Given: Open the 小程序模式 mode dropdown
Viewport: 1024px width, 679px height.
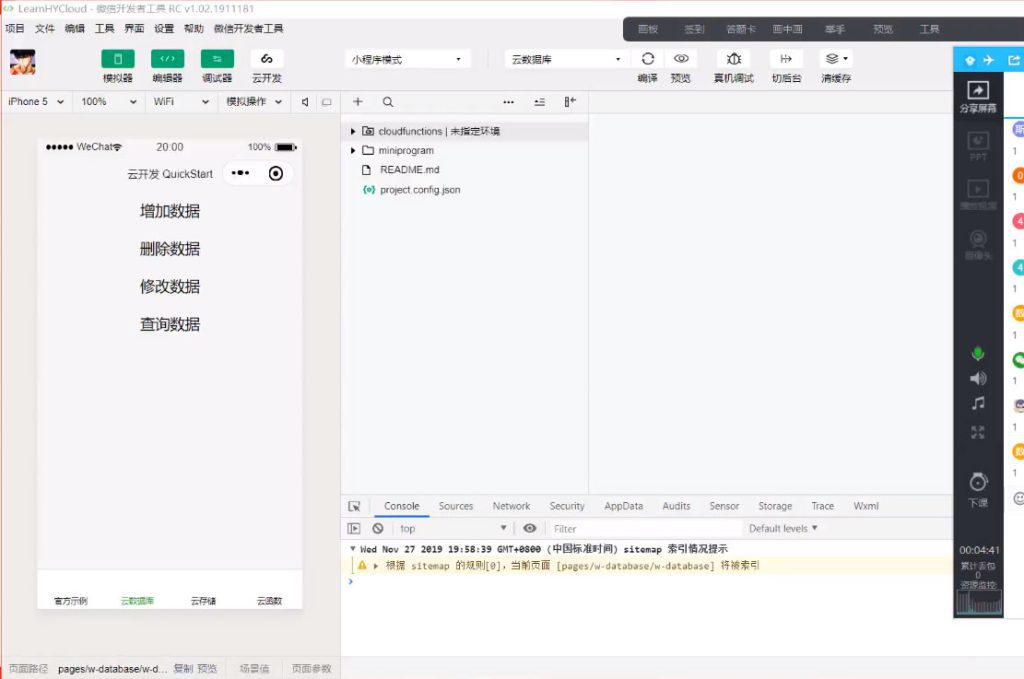Looking at the screenshot, I should [407, 60].
